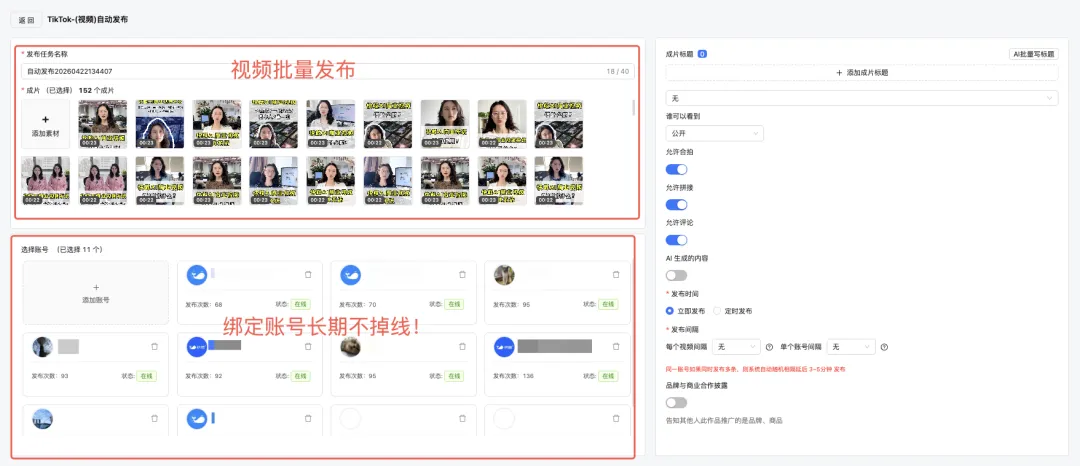1080x466 pixels.
Task: Click the 在线 status tag on 发布次数 68 card
Action: [300, 304]
